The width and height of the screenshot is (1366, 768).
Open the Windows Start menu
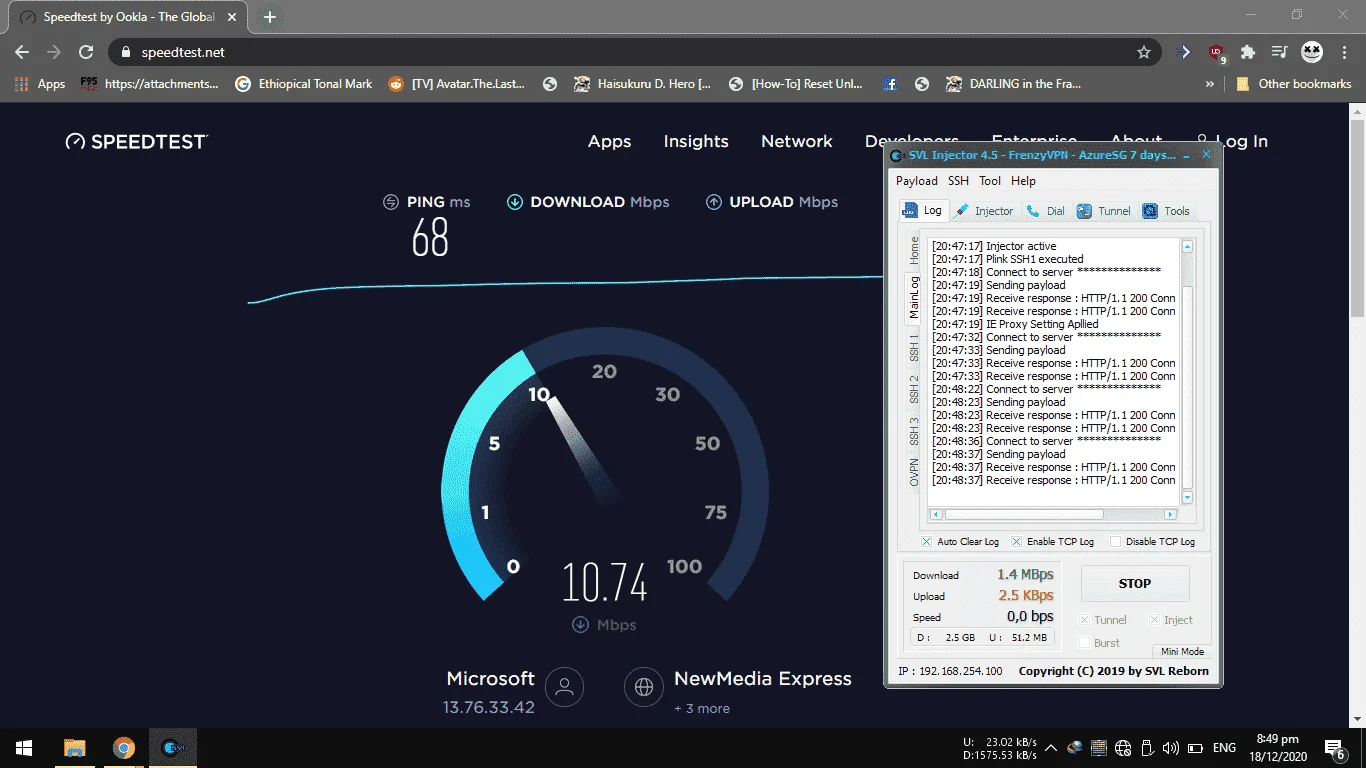(24, 748)
